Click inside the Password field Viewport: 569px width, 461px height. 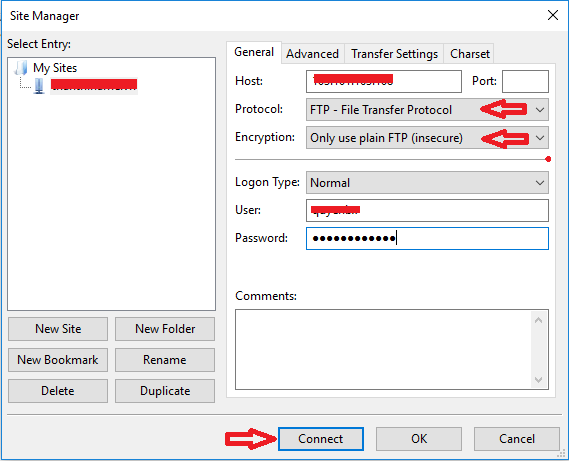[427, 238]
